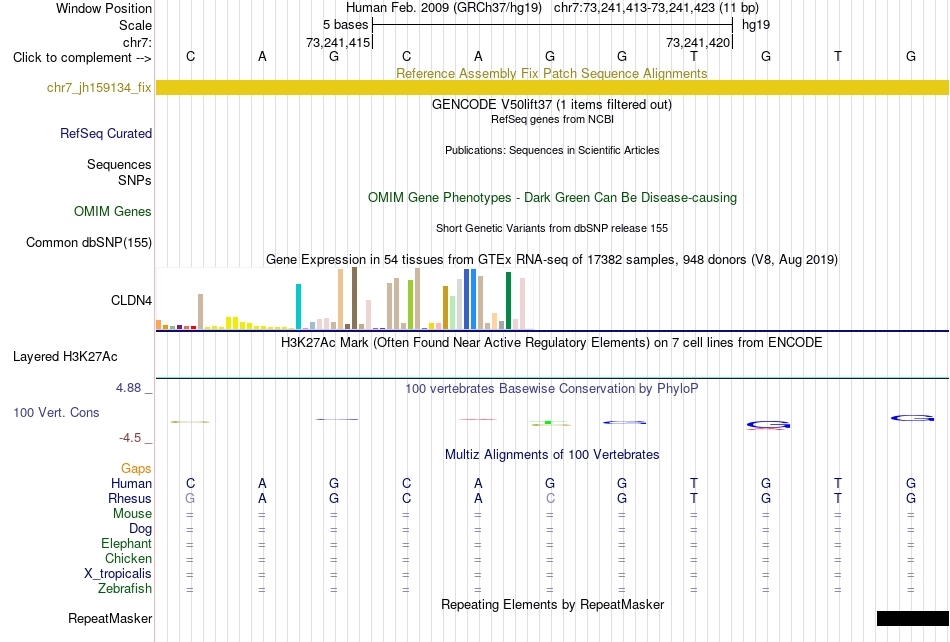Select the Dog species label
The width and height of the screenshot is (950, 642).
(x=141, y=529)
